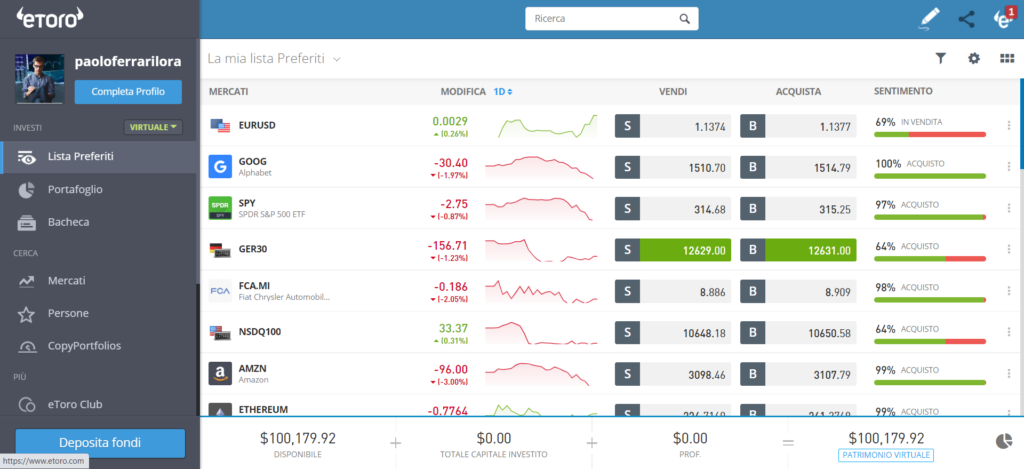Expand the VIRTUALE account mode dropdown
The height and width of the screenshot is (469, 1024).
pyautogui.click(x=153, y=127)
